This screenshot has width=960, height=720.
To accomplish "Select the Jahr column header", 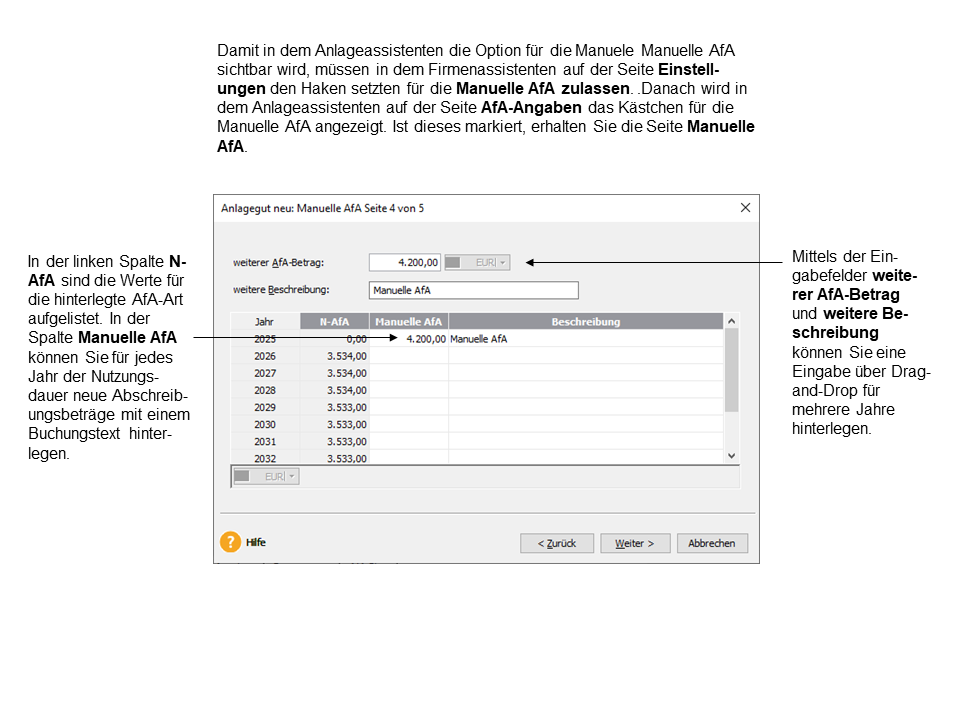I will click(265, 322).
